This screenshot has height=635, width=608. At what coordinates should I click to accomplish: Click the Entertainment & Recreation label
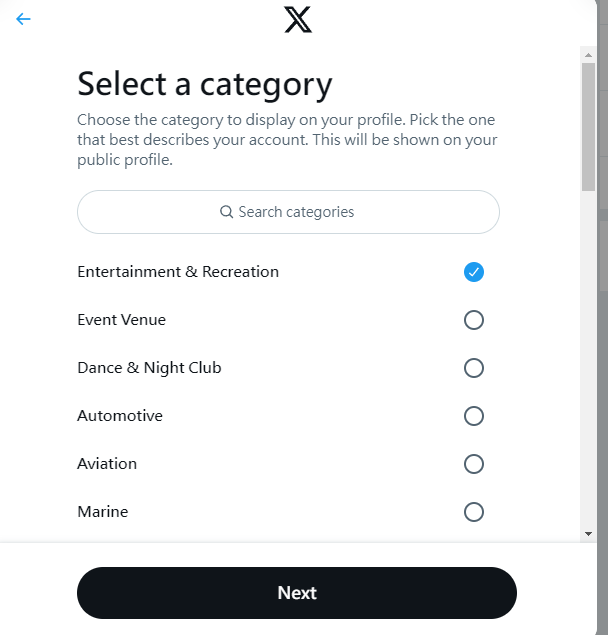[178, 272]
